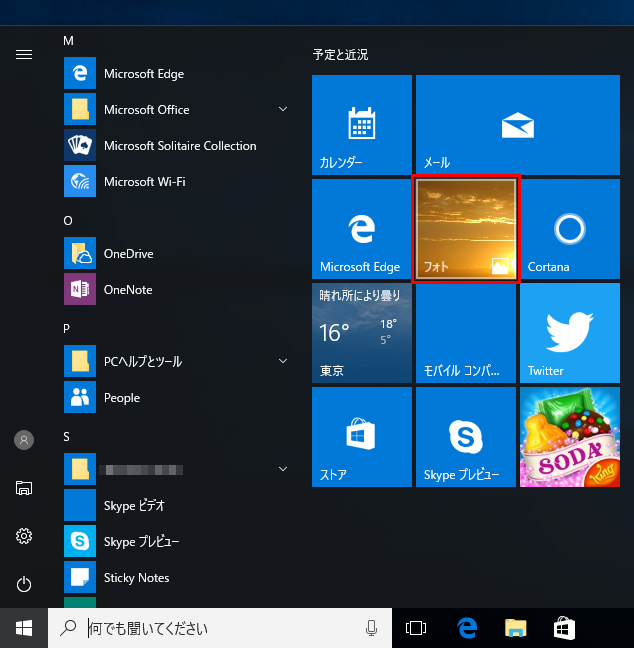Open the Cortana tile
634x648 pixels.
point(569,229)
